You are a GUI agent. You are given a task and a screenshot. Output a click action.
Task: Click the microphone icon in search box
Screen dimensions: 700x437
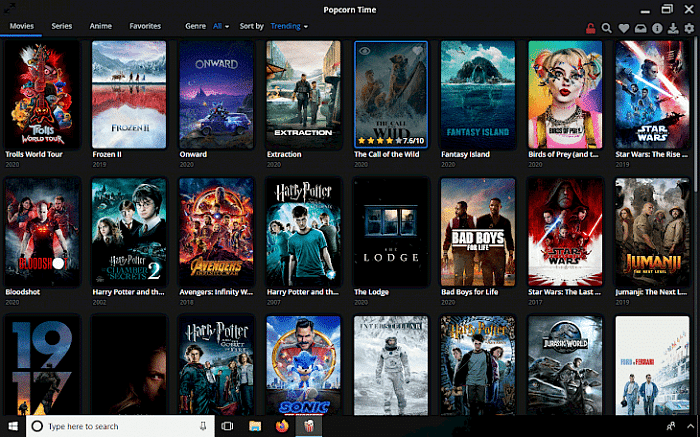203,426
